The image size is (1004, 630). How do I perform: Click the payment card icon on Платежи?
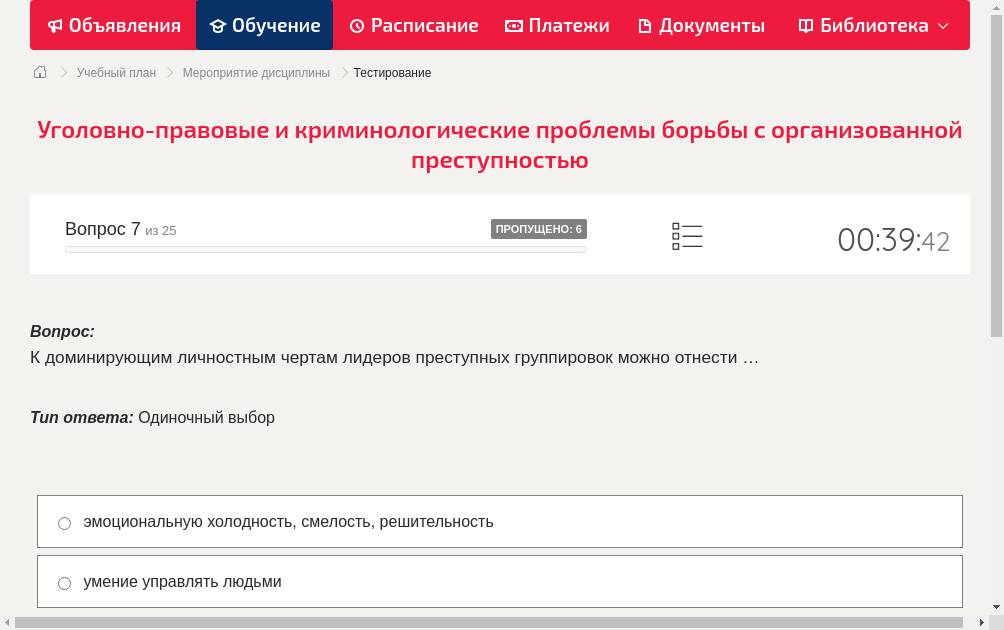(x=514, y=25)
